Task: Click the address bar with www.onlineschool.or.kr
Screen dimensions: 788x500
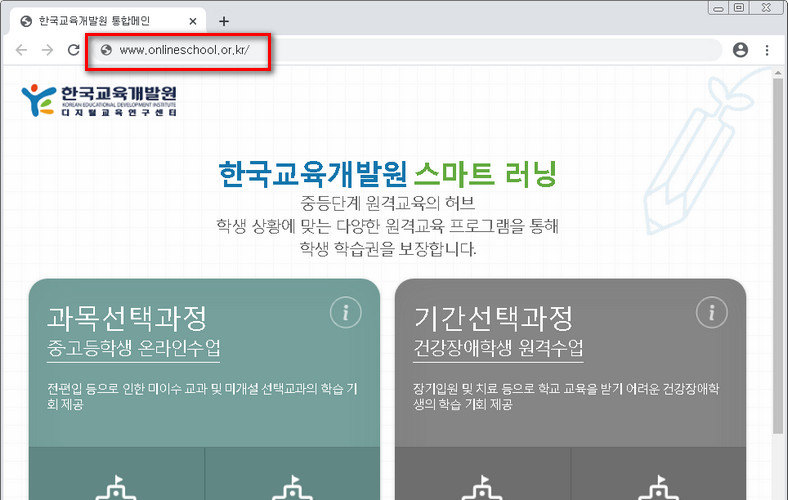Action: (x=408, y=50)
